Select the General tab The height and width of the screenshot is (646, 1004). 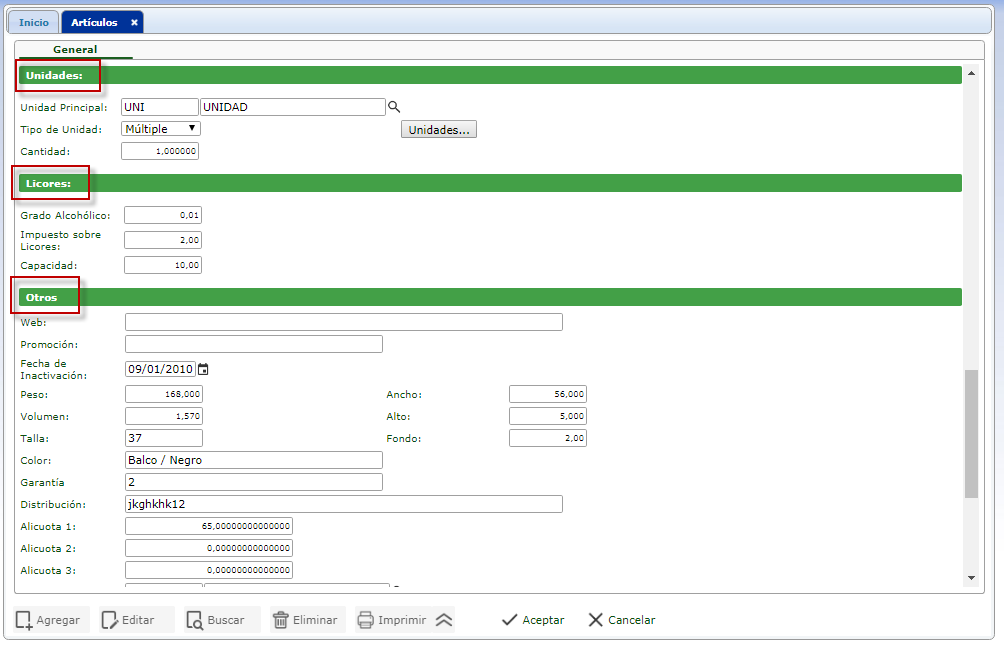75,49
